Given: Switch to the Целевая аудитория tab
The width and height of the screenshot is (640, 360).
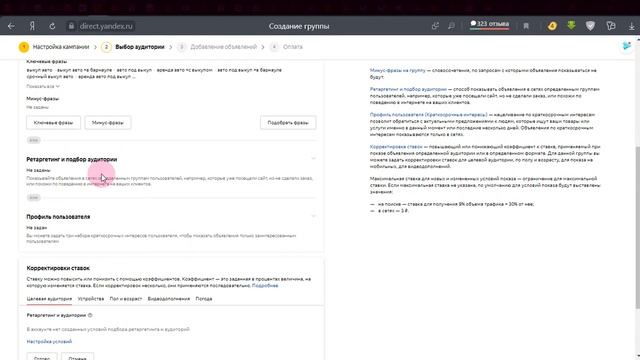Looking at the screenshot, I should tap(49, 299).
